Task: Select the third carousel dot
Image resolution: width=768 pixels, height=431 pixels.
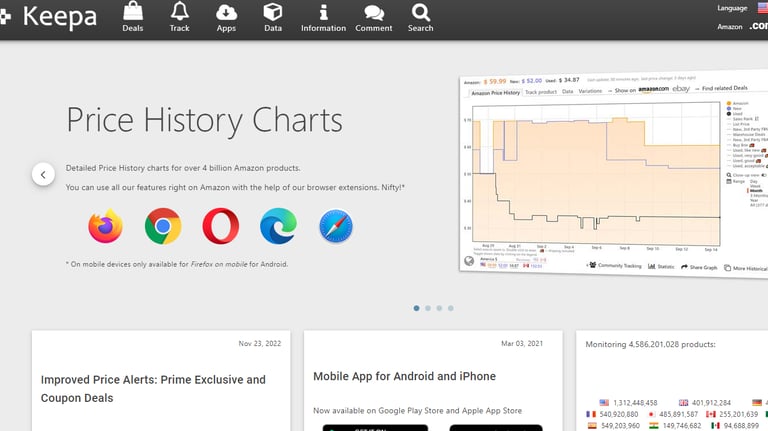Action: 439,308
